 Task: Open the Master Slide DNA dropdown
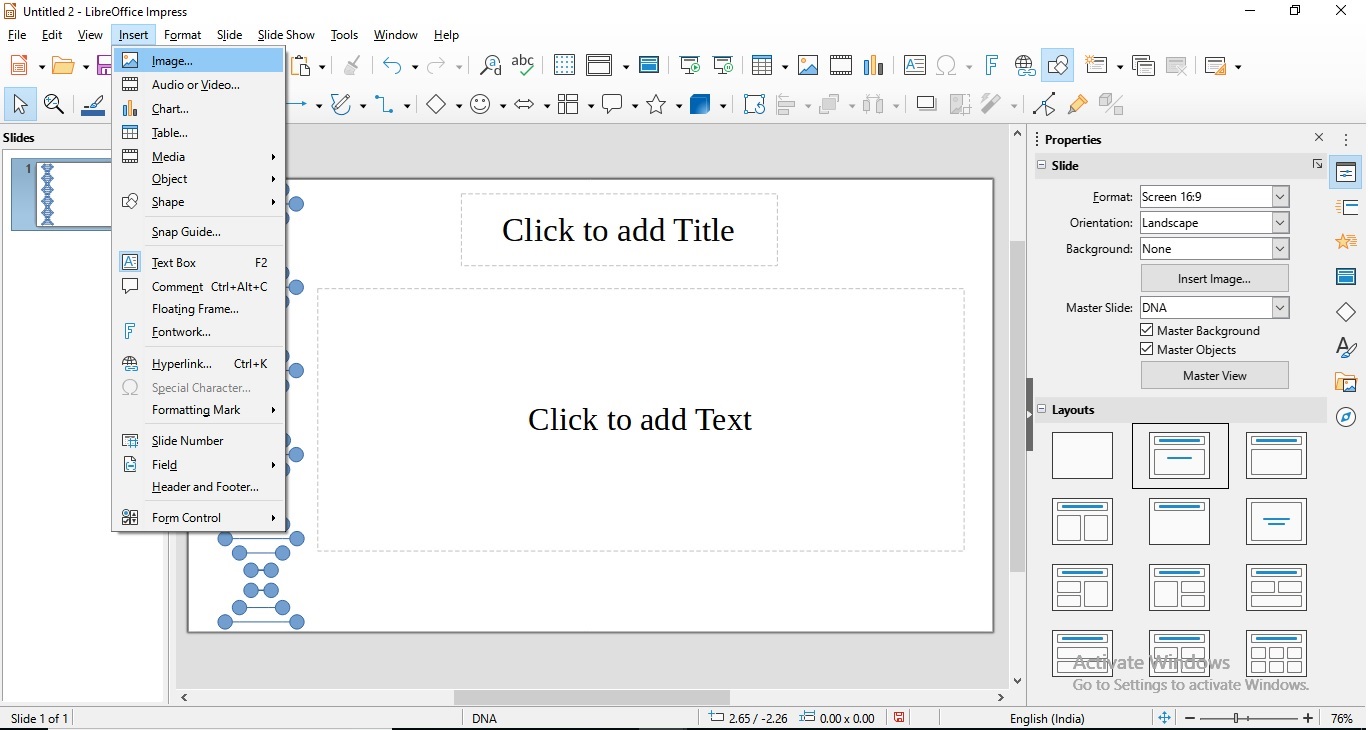1280,308
